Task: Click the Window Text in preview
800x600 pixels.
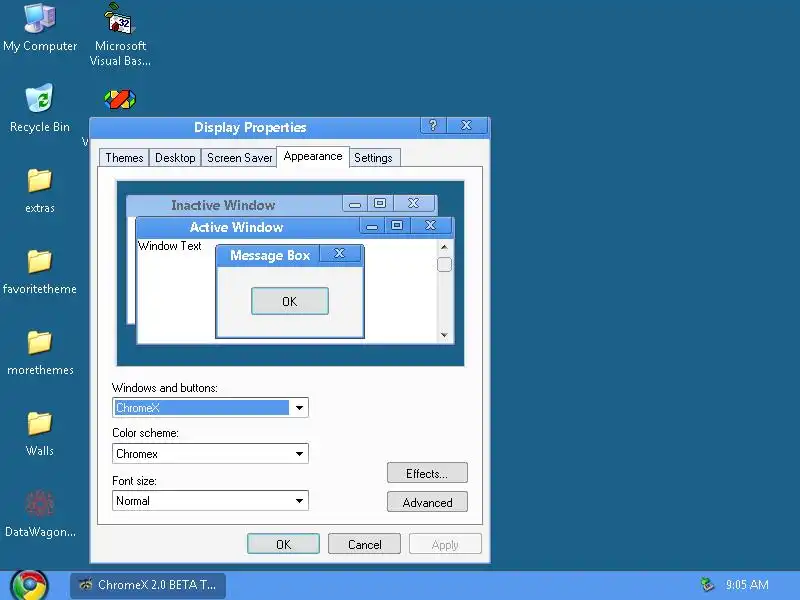Action: tap(170, 246)
